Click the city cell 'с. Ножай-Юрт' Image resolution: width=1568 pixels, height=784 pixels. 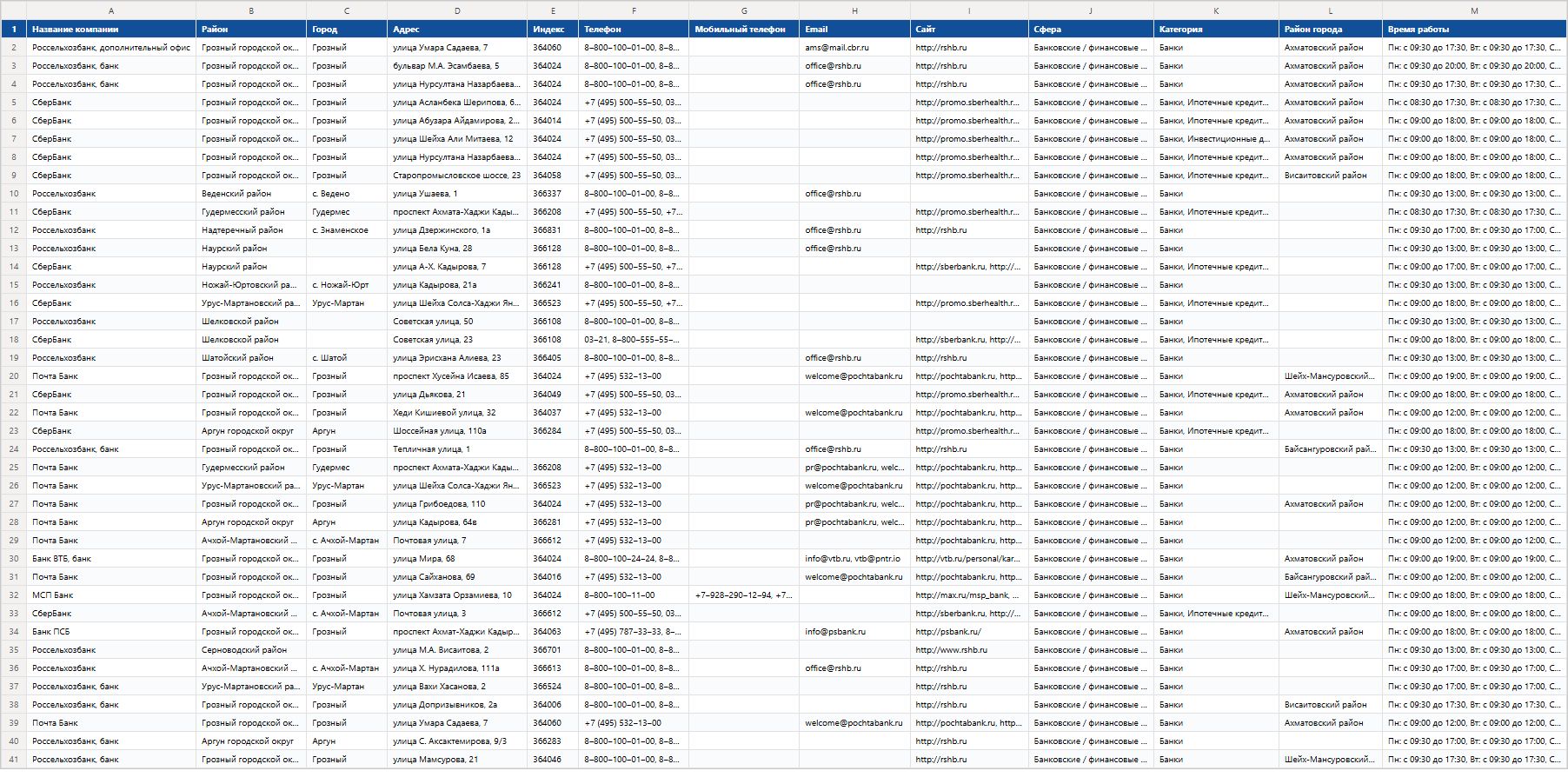(347, 285)
